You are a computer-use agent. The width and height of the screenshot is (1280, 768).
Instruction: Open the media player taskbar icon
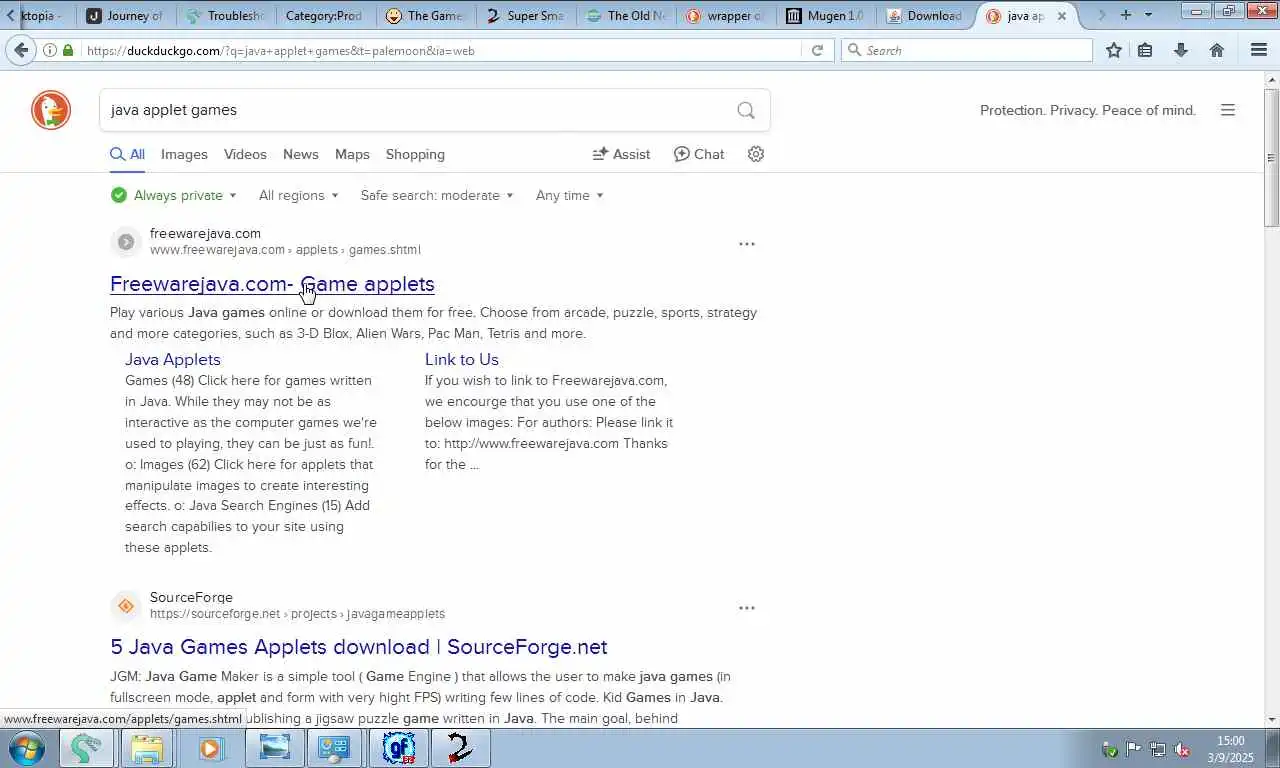pos(210,748)
